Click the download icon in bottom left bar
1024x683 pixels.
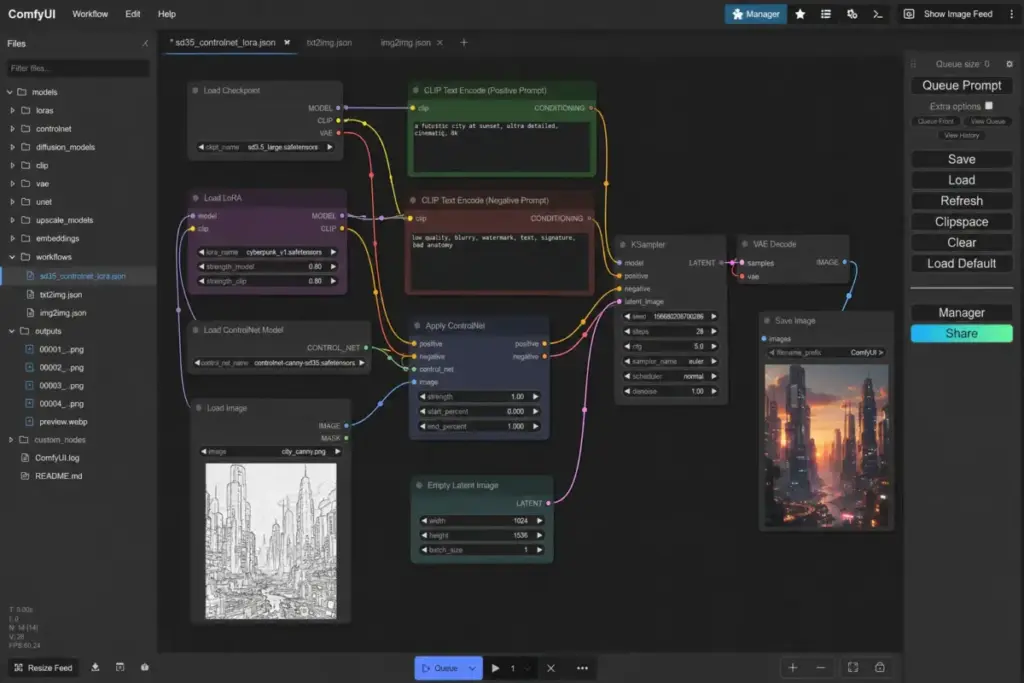95,667
